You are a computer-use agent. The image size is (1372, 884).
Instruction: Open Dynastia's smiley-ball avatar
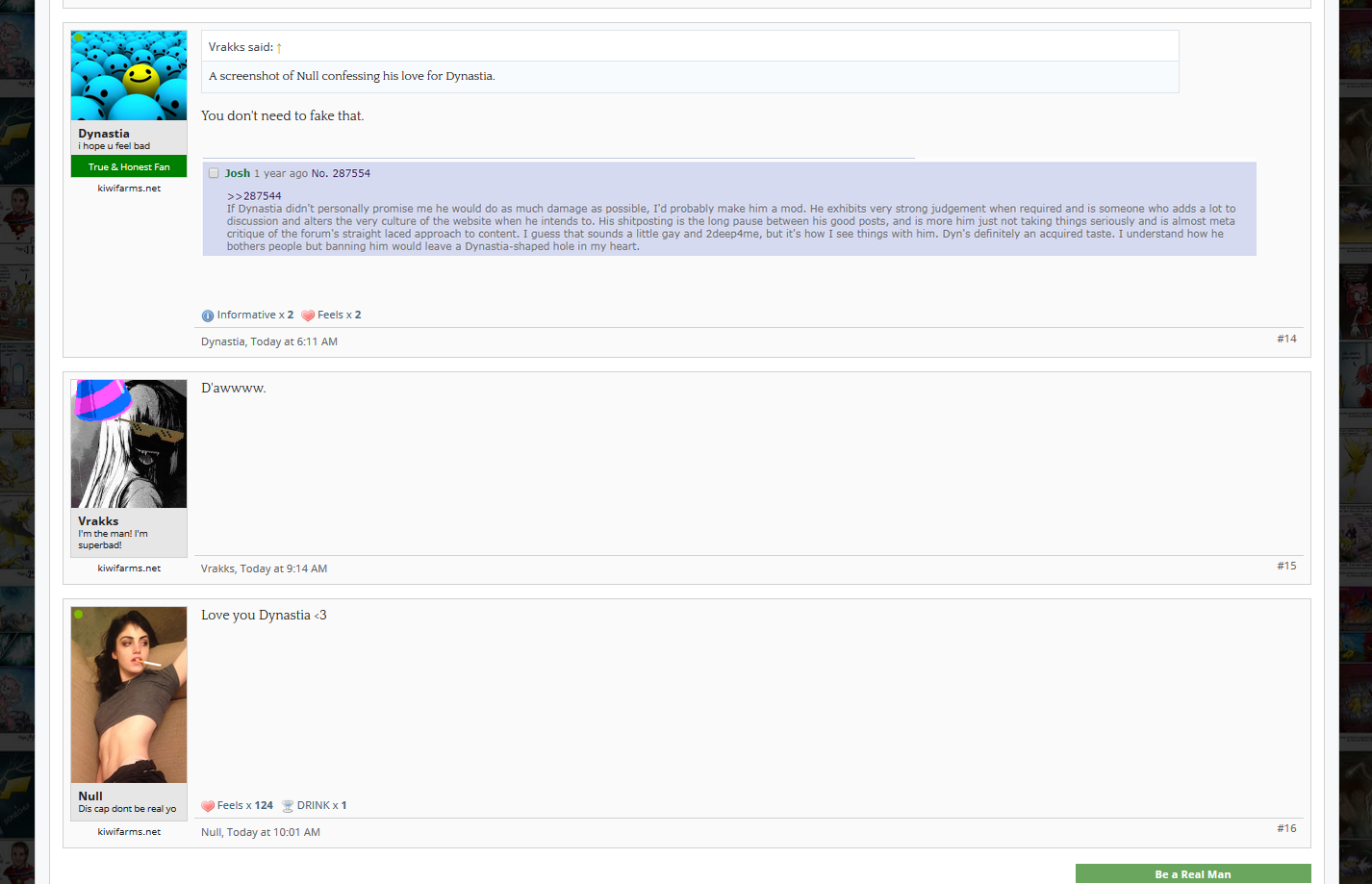pos(129,75)
